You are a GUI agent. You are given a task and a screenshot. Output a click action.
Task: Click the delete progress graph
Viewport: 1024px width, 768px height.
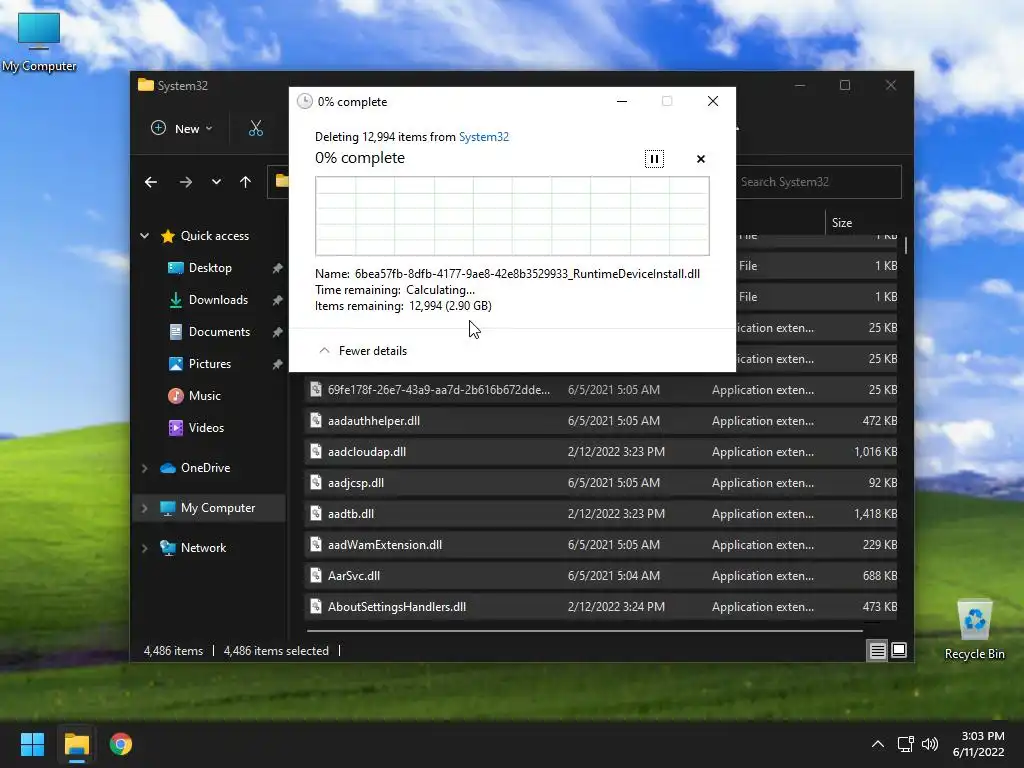pyautogui.click(x=512, y=216)
